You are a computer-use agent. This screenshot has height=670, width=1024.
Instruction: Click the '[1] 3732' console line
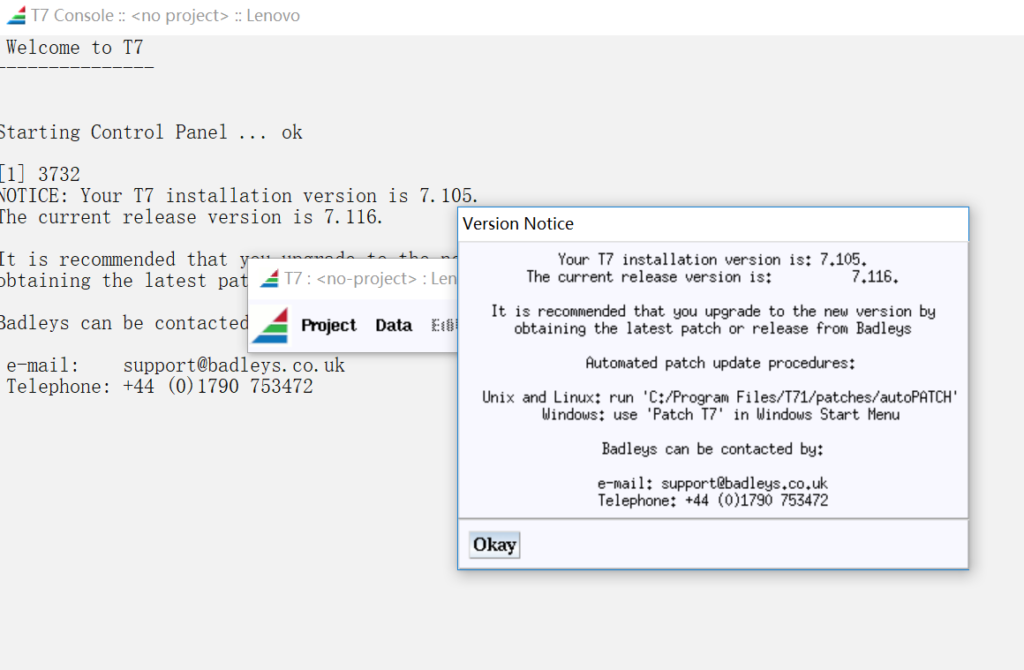pos(40,174)
